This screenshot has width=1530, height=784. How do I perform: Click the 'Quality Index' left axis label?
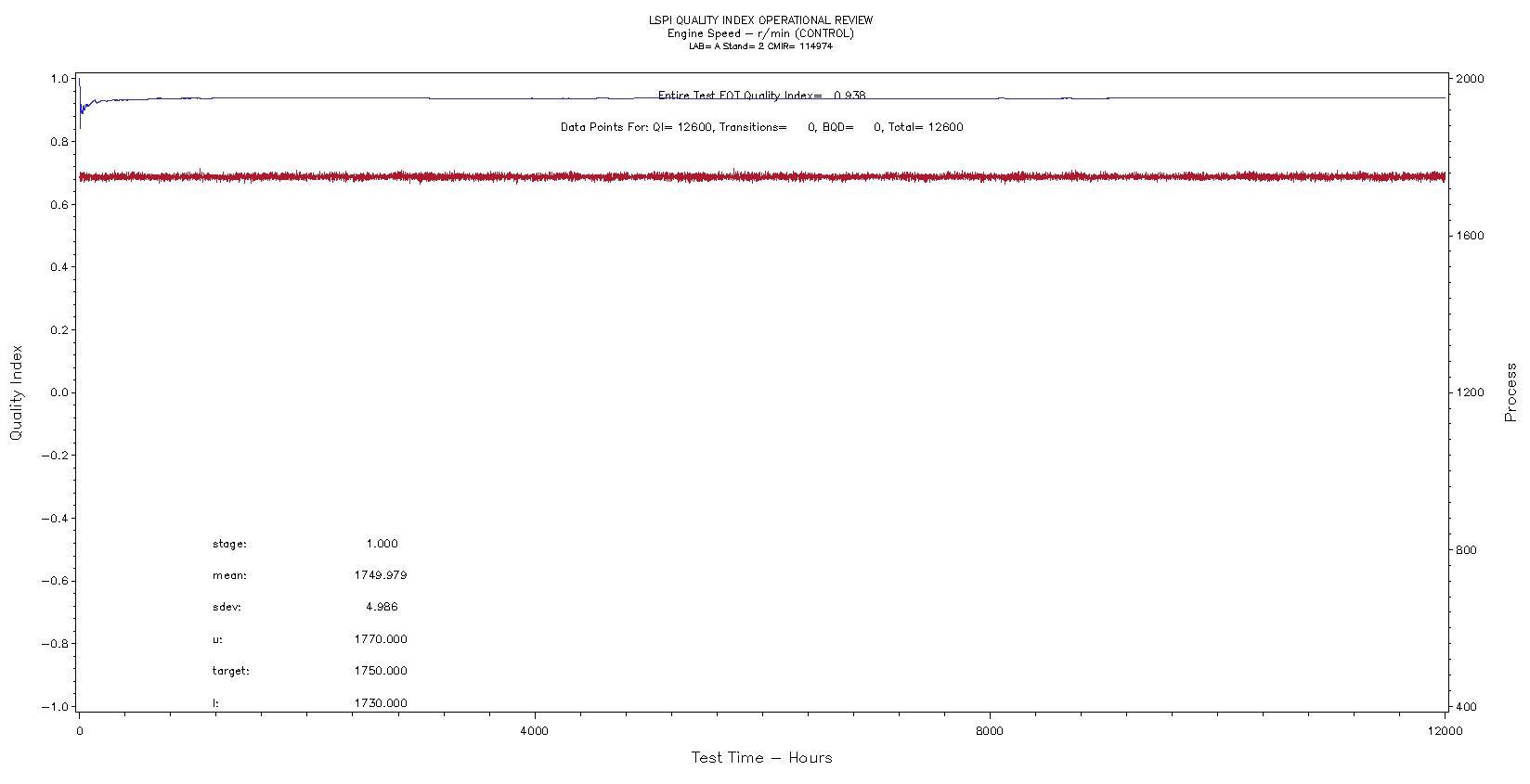coord(16,392)
